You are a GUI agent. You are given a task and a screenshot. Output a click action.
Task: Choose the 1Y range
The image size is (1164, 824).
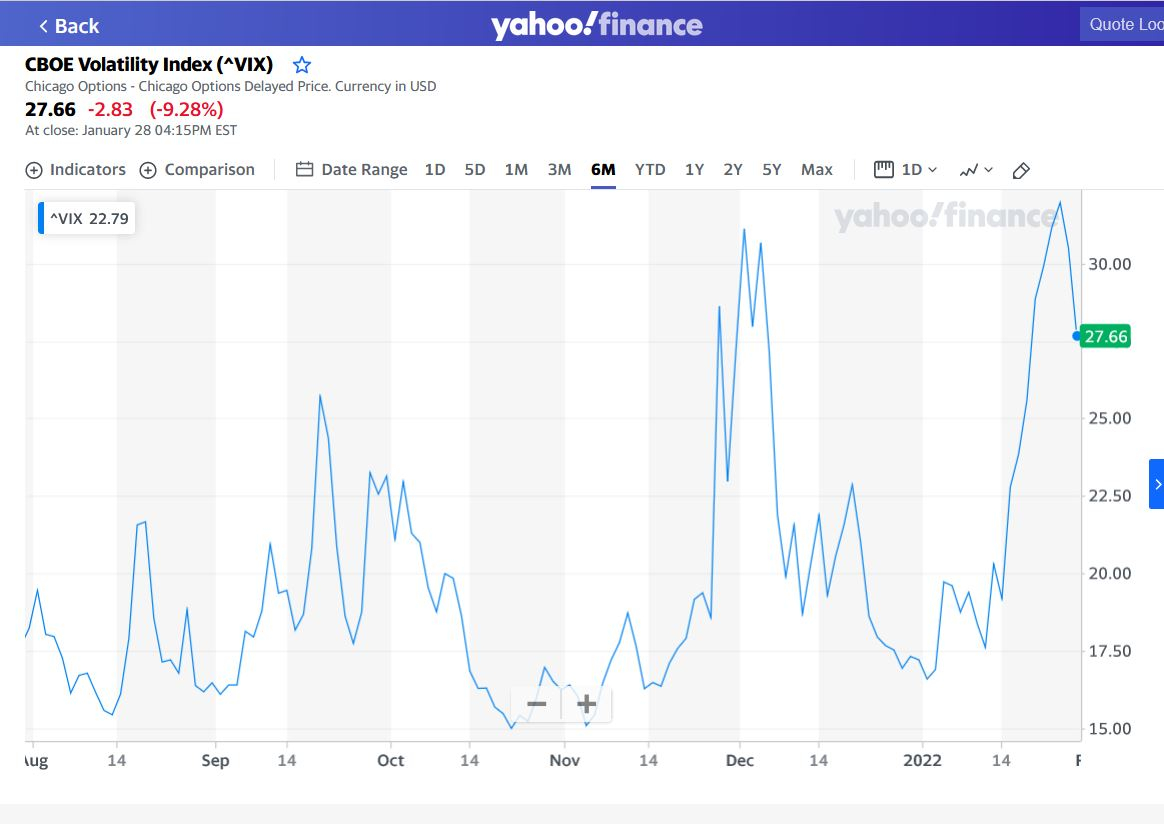click(694, 170)
